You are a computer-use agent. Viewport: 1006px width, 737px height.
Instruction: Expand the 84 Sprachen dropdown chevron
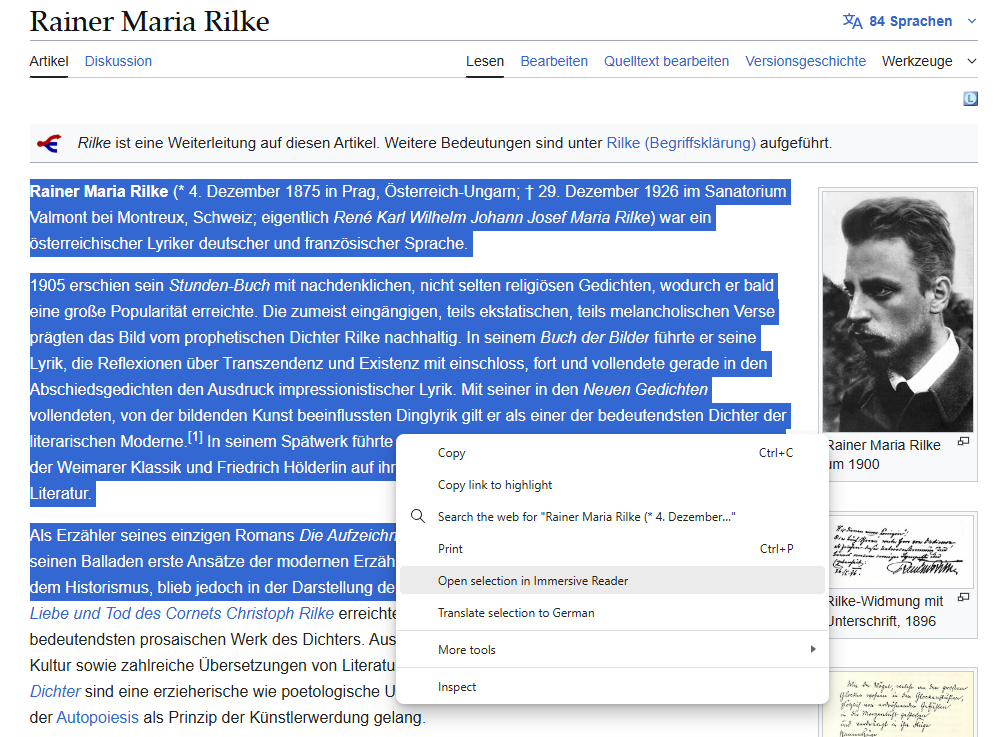point(969,20)
